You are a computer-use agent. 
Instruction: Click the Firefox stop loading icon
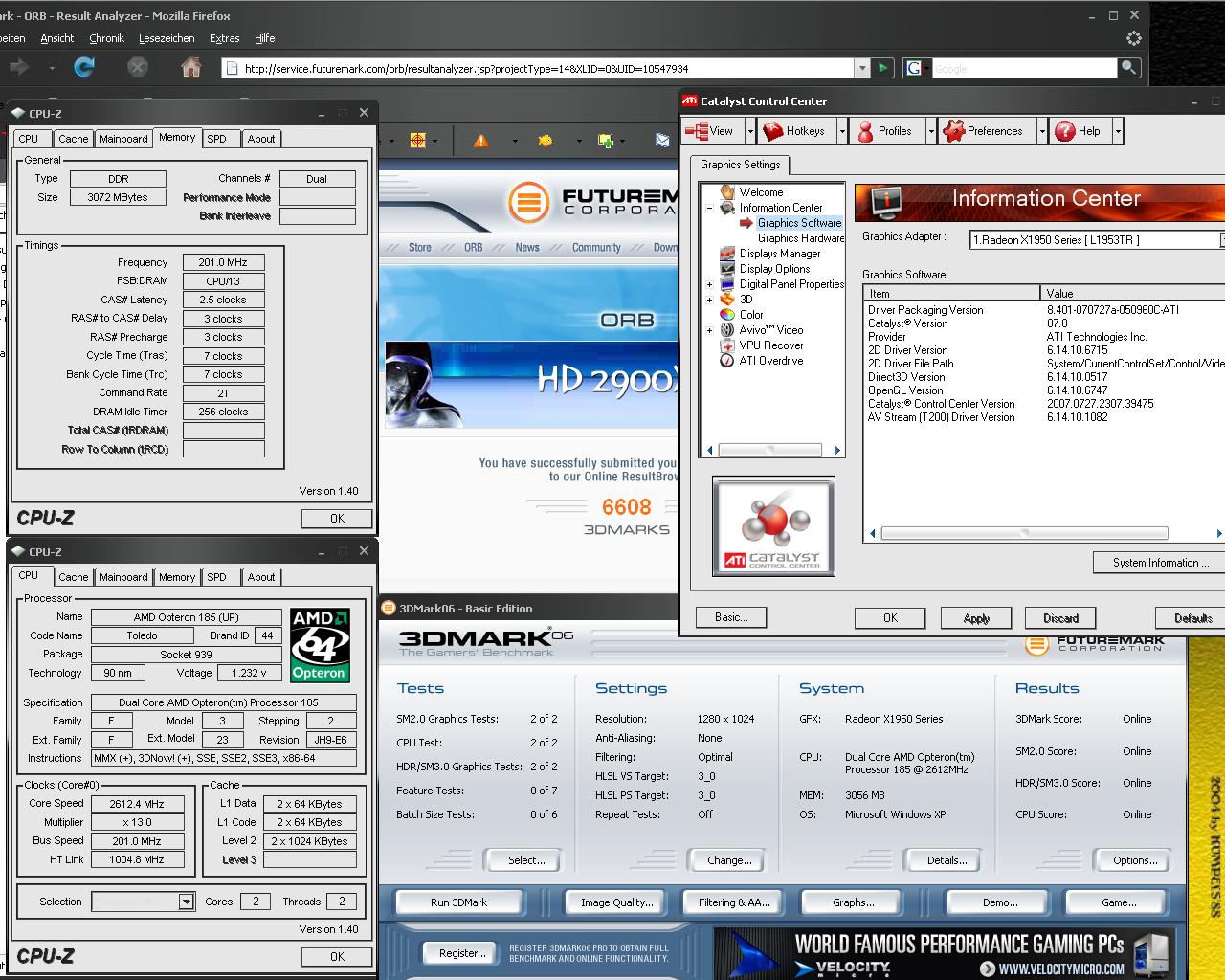pyautogui.click(x=138, y=67)
